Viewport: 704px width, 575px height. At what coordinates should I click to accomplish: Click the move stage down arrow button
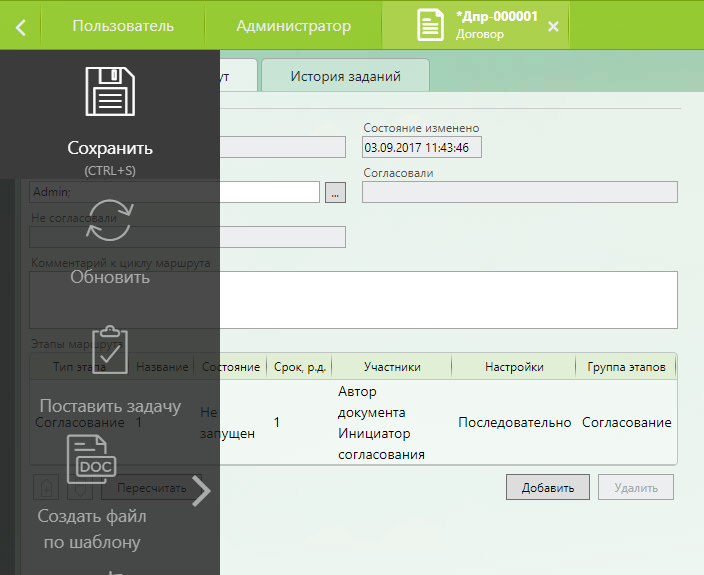[x=80, y=487]
